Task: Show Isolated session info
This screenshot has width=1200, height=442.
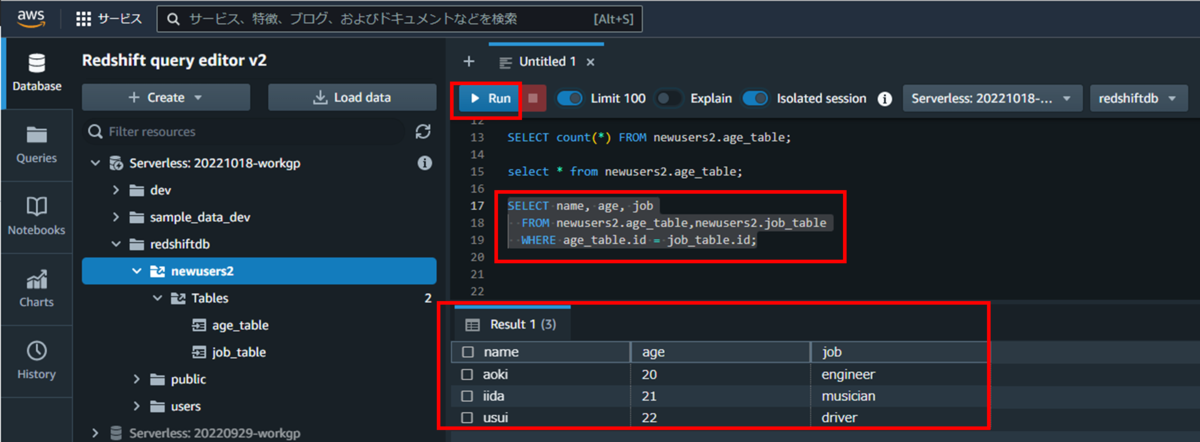Action: (884, 98)
